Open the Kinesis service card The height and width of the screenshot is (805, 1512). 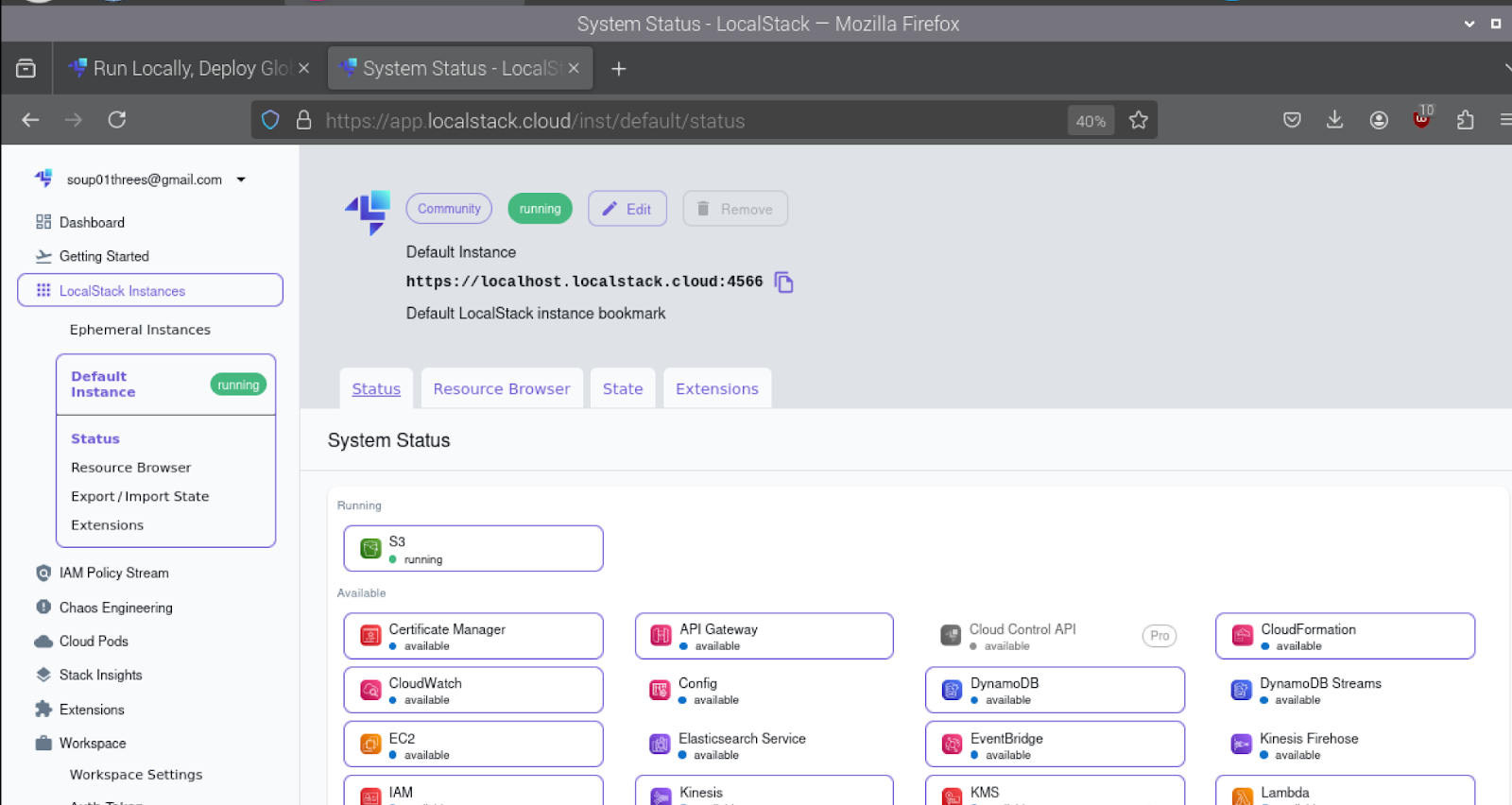(764, 791)
